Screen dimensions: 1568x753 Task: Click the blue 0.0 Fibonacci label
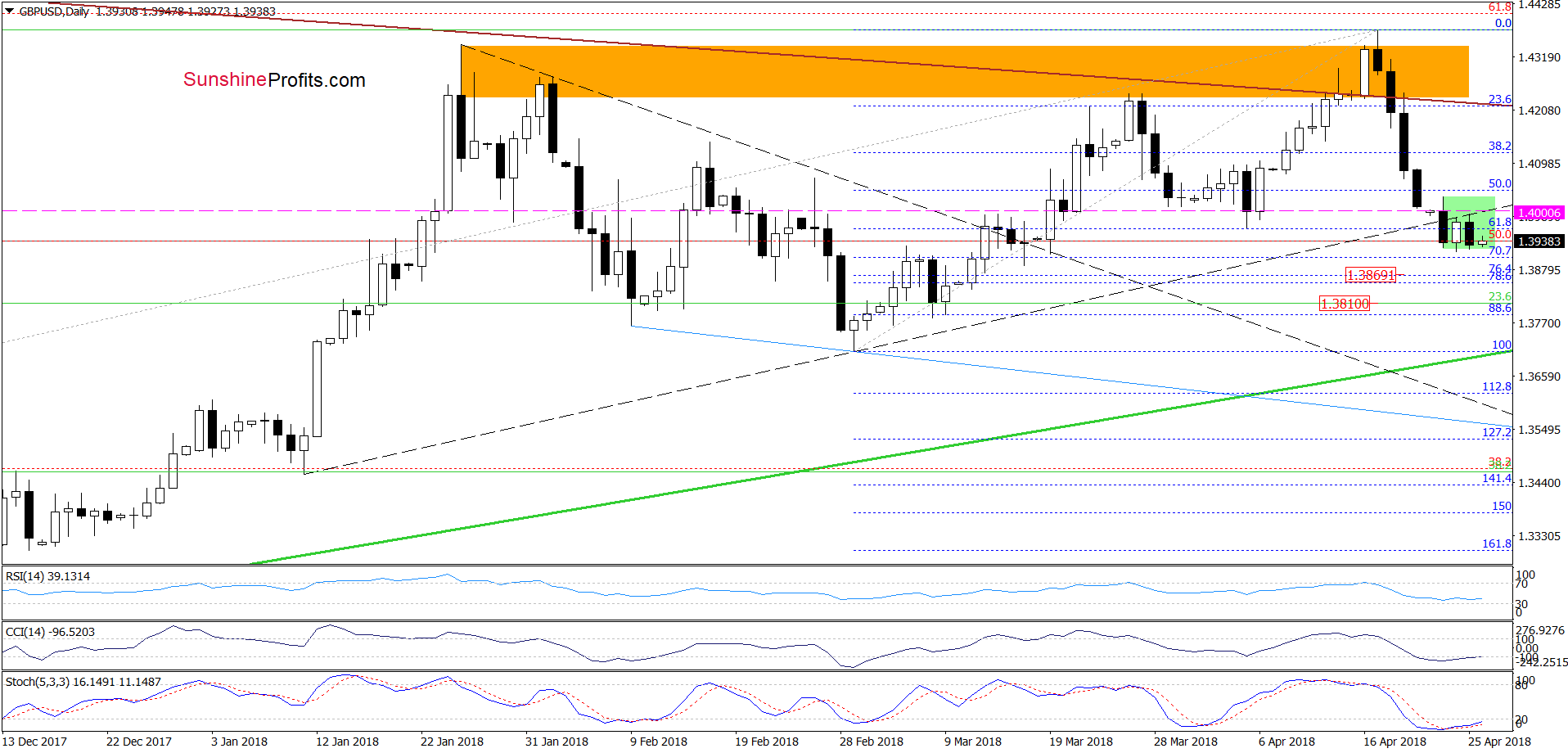1503,24
